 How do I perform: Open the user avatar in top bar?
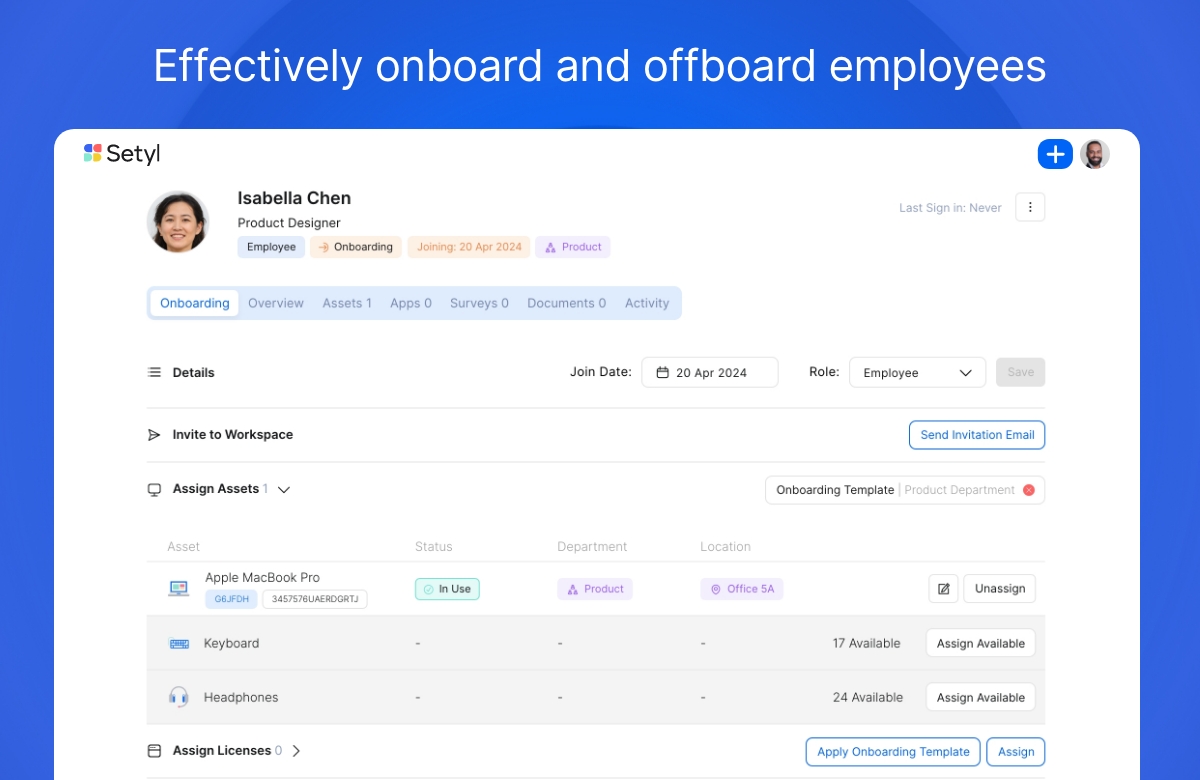pyautogui.click(x=1095, y=154)
